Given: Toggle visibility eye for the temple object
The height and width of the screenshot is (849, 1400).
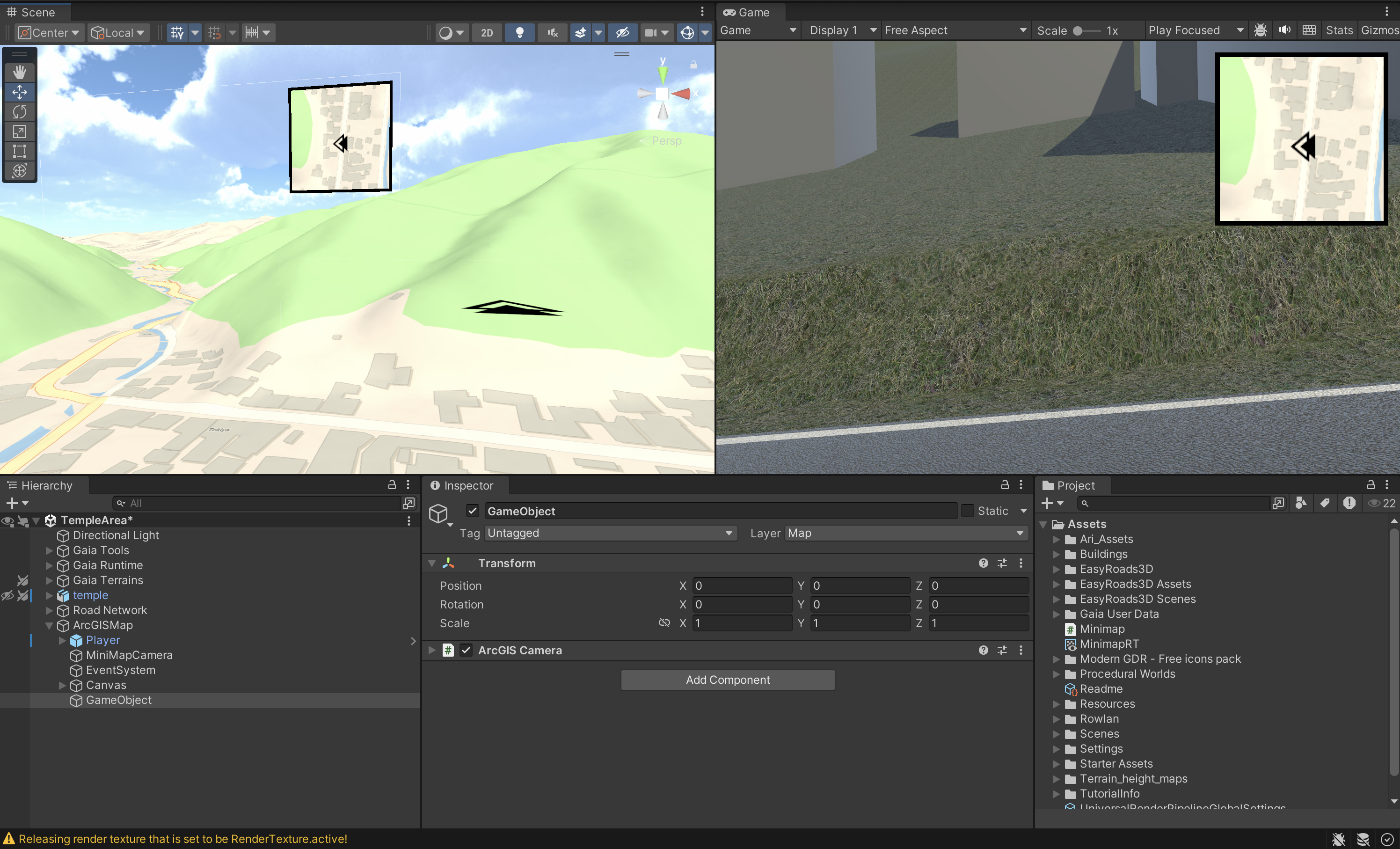Looking at the screenshot, I should (x=8, y=595).
